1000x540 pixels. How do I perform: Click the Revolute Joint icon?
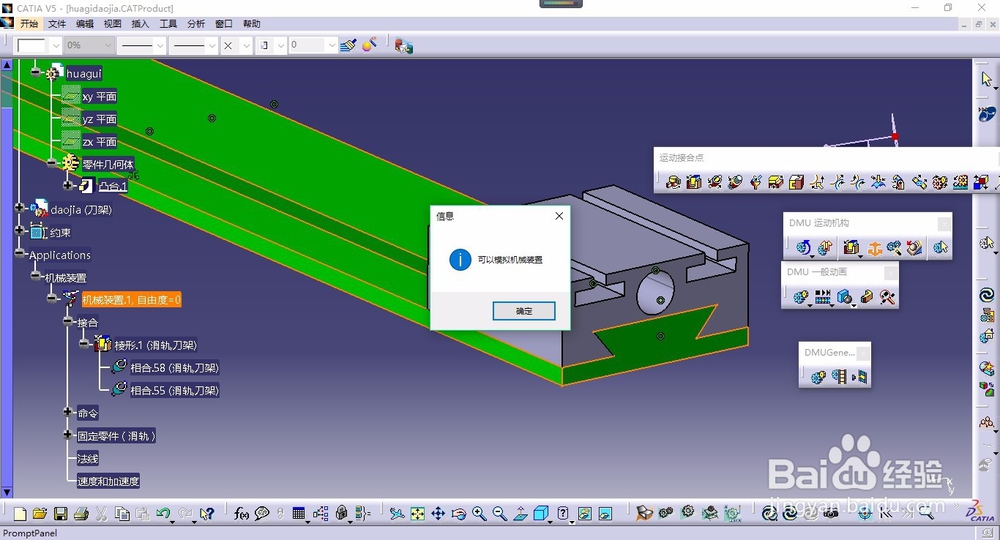673,183
